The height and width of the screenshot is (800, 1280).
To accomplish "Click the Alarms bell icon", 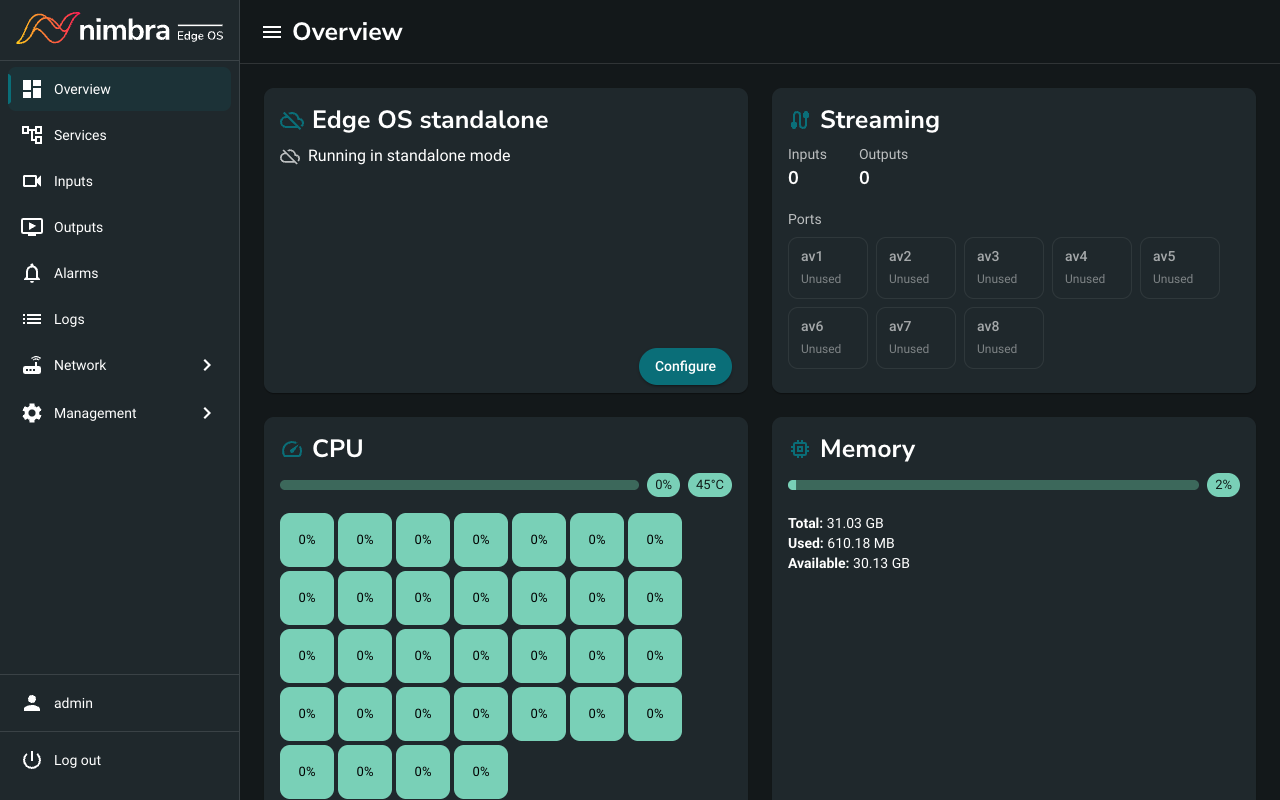I will point(32,273).
